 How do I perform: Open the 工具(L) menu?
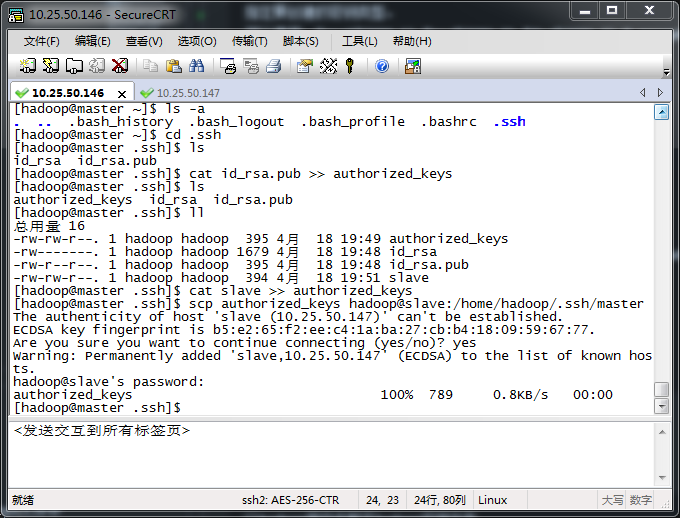[x=359, y=41]
